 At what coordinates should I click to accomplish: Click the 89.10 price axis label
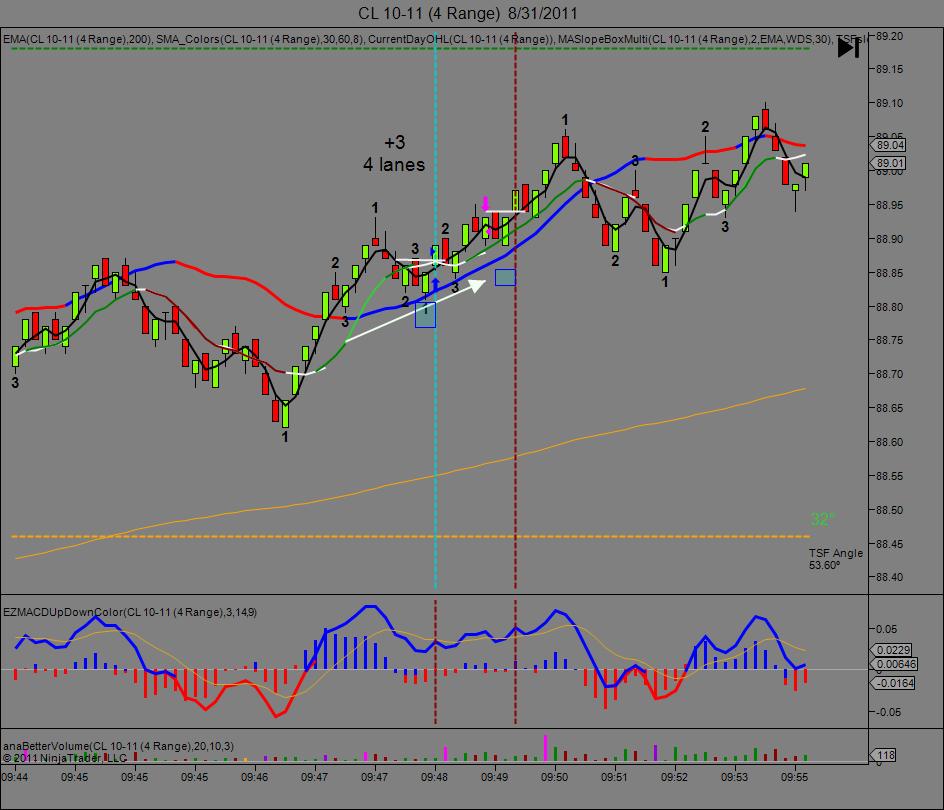click(889, 103)
